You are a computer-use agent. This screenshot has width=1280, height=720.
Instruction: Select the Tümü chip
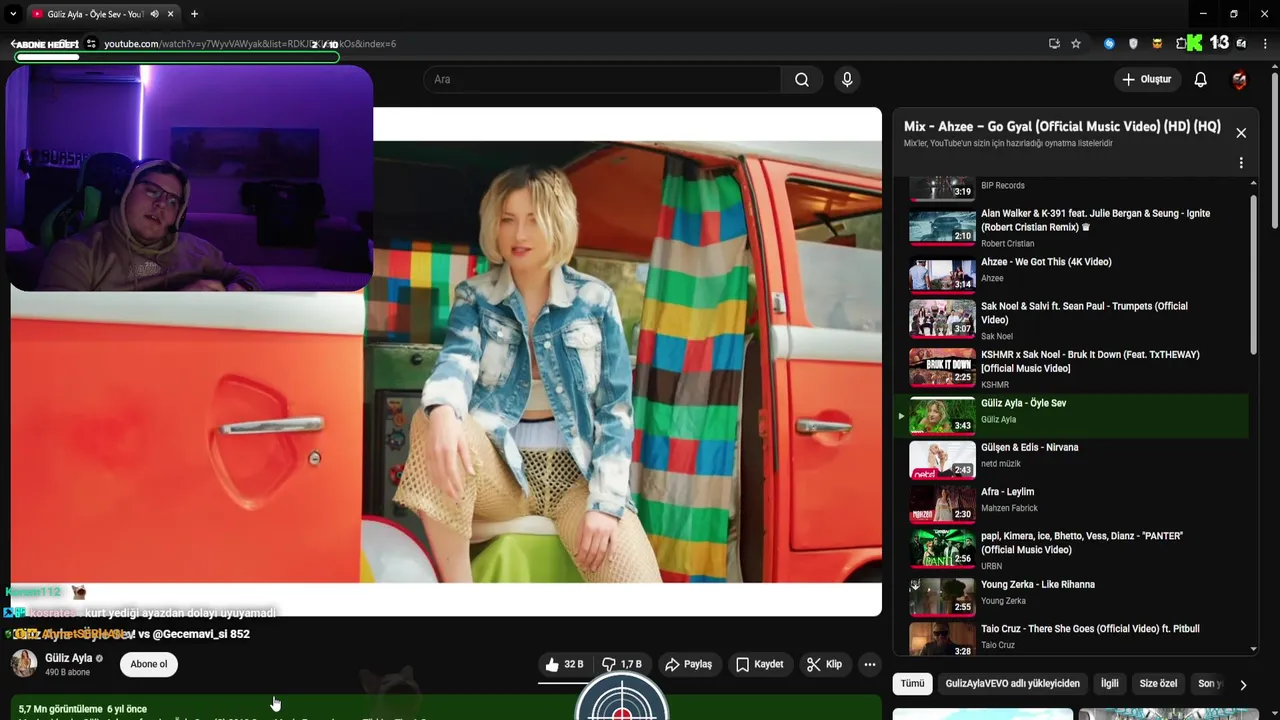point(912,684)
